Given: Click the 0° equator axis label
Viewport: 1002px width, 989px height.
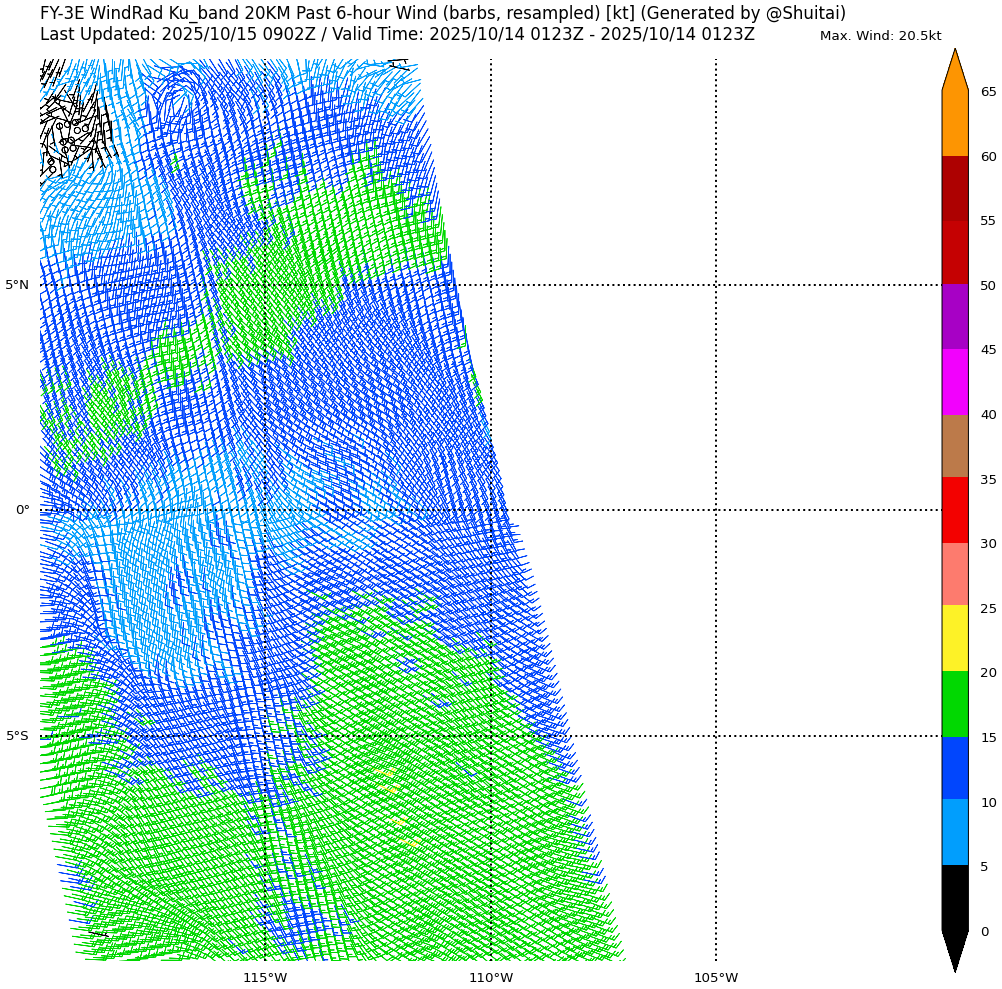Looking at the screenshot, I should pyautogui.click(x=22, y=510).
